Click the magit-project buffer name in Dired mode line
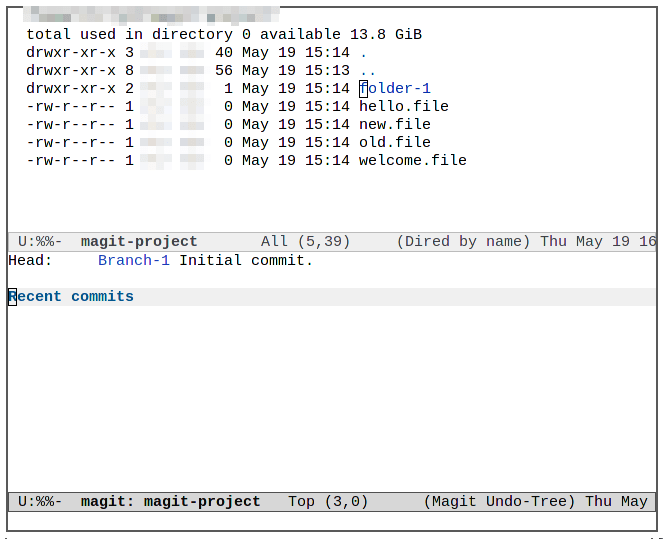The height and width of the screenshot is (539, 663). [x=139, y=241]
